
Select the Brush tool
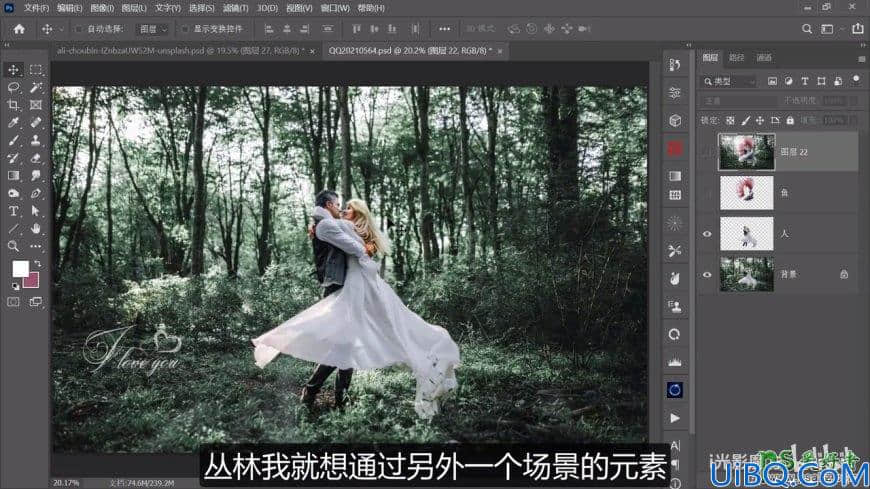(x=14, y=140)
